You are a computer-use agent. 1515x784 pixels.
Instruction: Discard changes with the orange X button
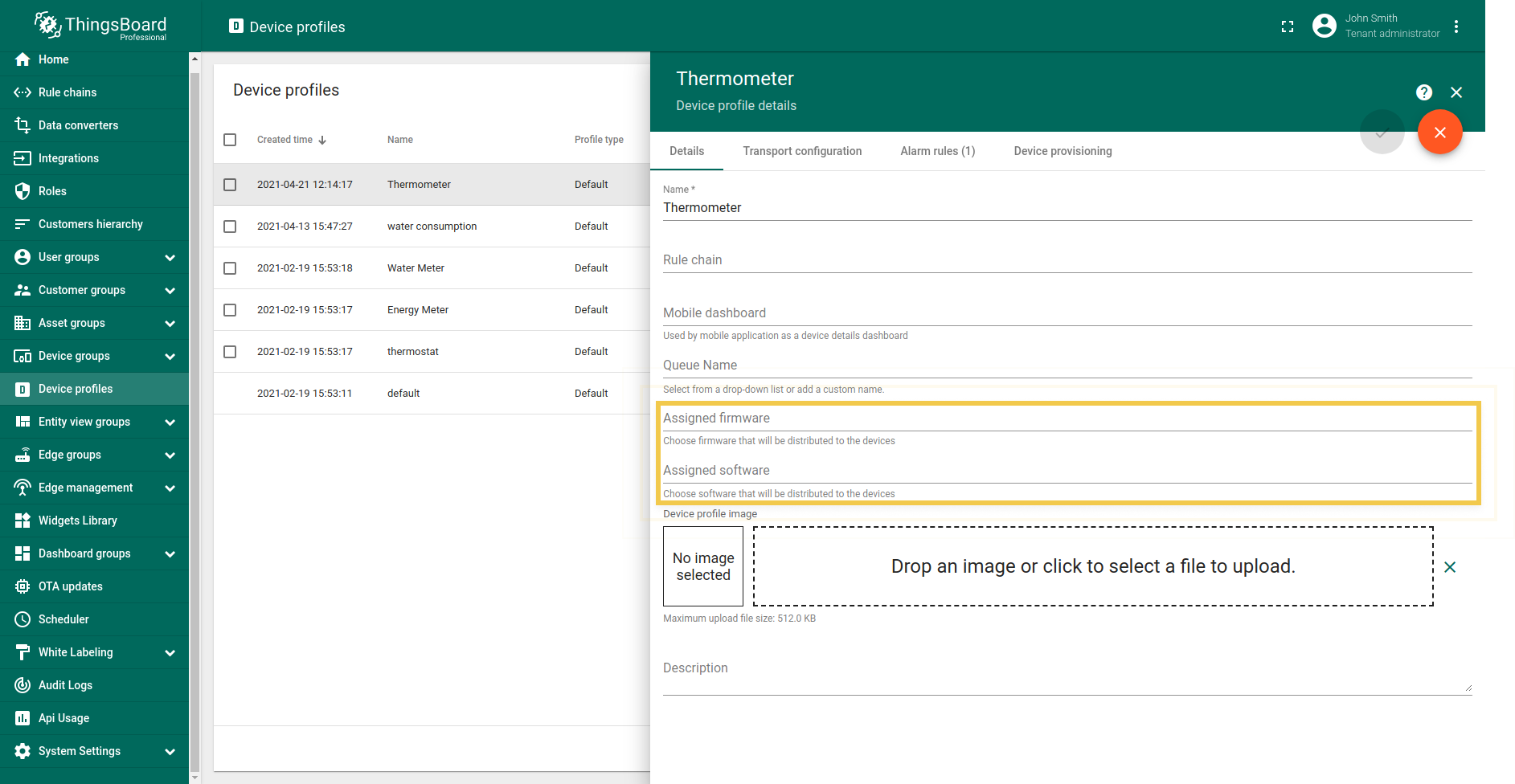coord(1440,133)
